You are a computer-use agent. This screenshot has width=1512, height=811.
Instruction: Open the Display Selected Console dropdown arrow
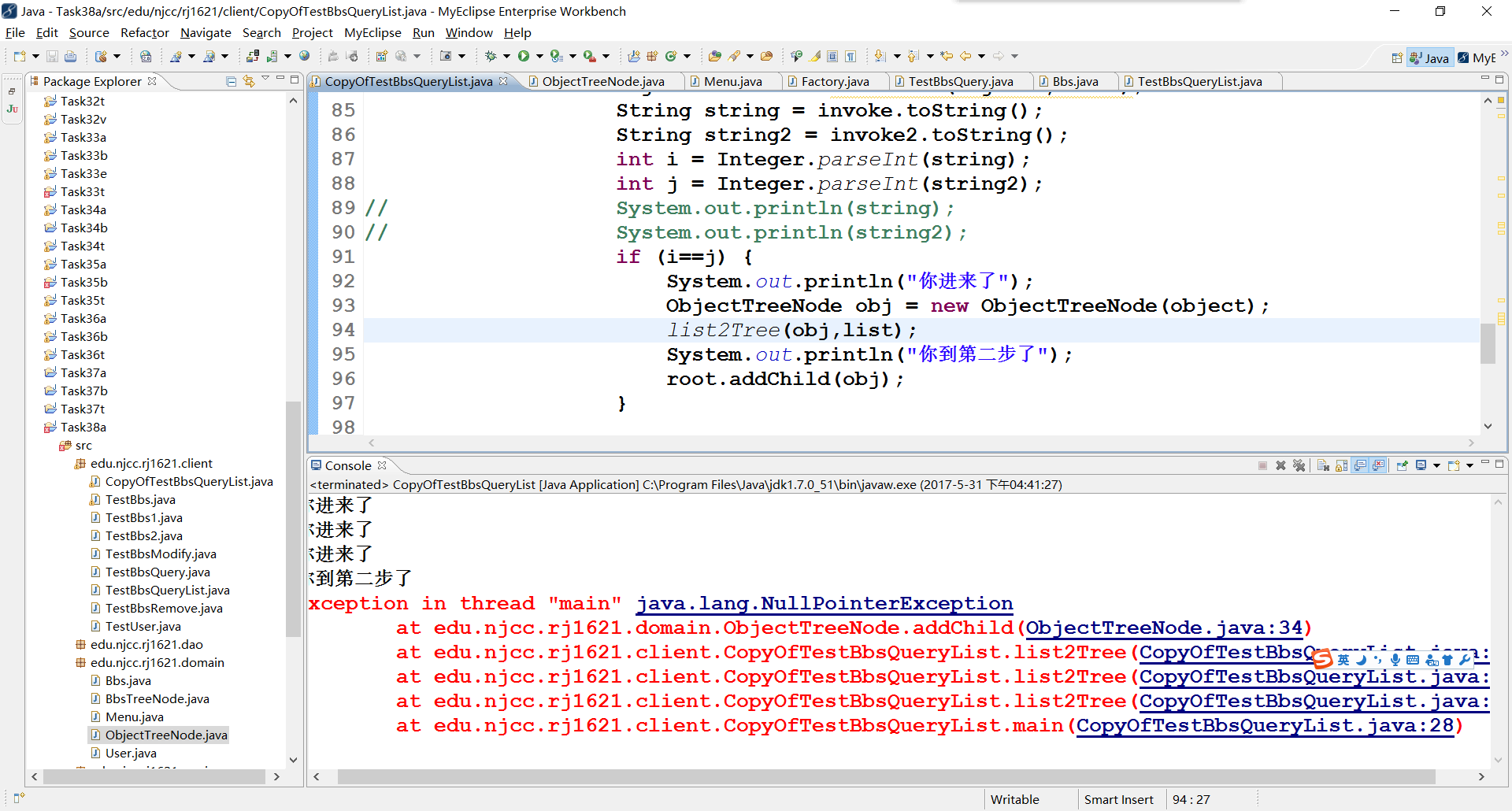[1436, 465]
